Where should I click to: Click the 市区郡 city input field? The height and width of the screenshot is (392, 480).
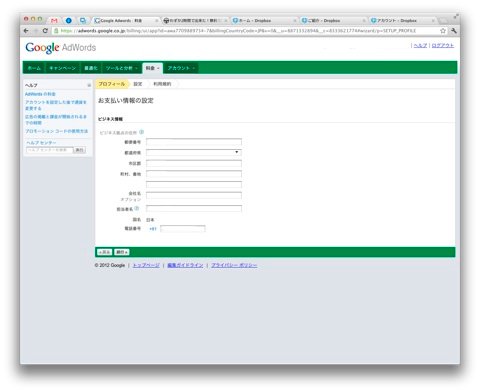[194, 163]
